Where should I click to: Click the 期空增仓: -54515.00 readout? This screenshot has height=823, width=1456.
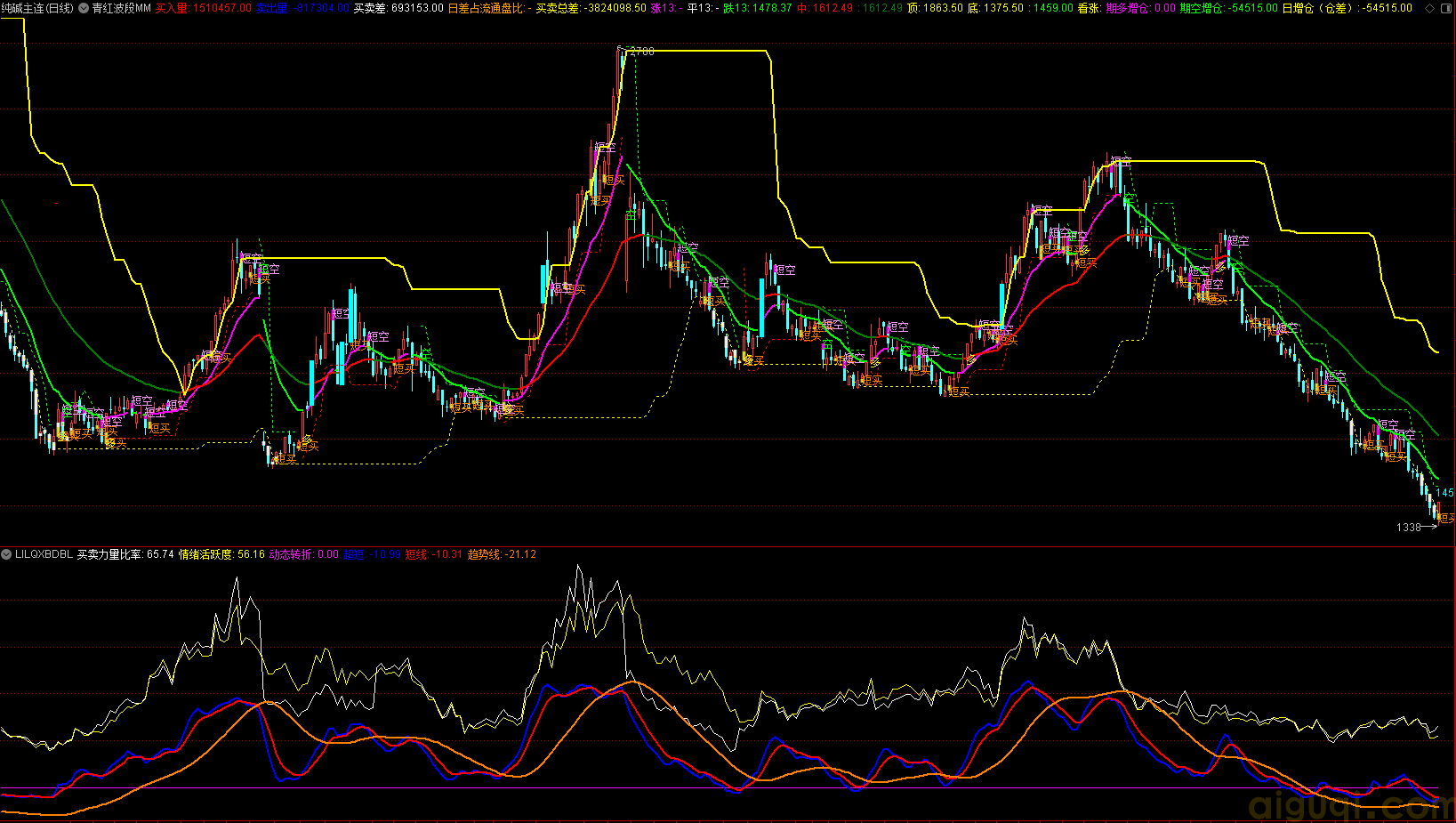[1228, 8]
